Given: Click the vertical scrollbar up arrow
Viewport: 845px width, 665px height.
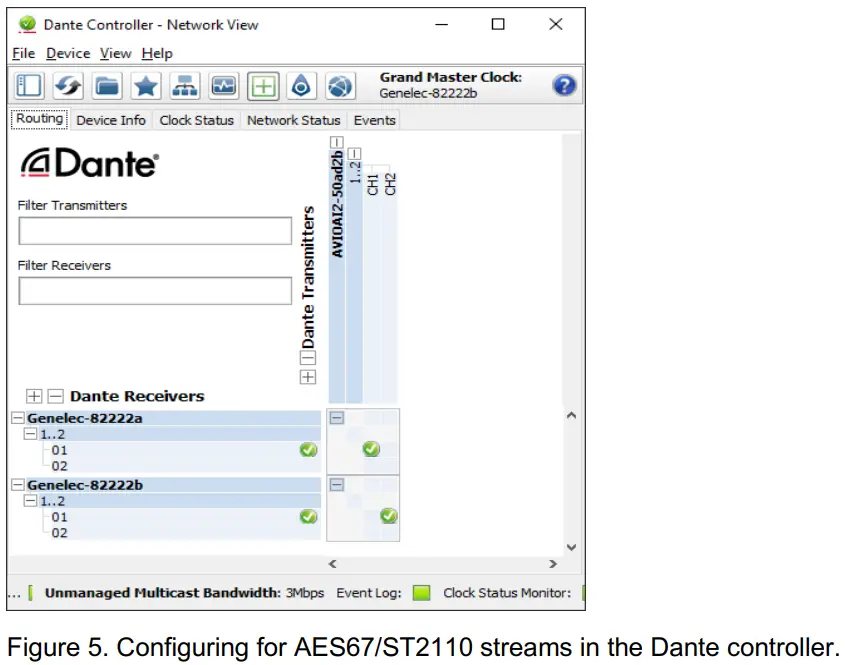Looking at the screenshot, I should (x=572, y=415).
